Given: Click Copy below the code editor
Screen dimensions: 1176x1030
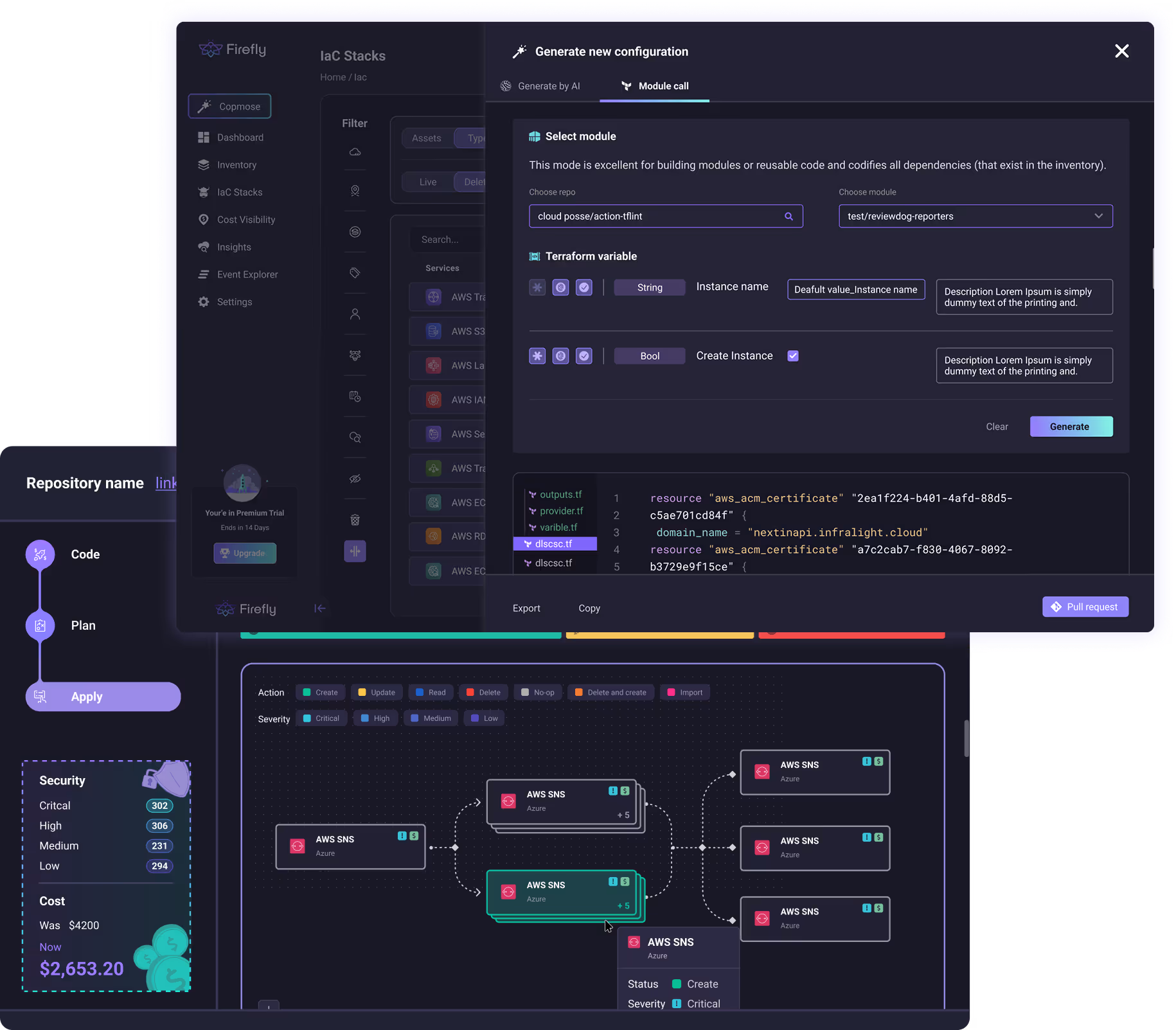Looking at the screenshot, I should click(x=589, y=608).
